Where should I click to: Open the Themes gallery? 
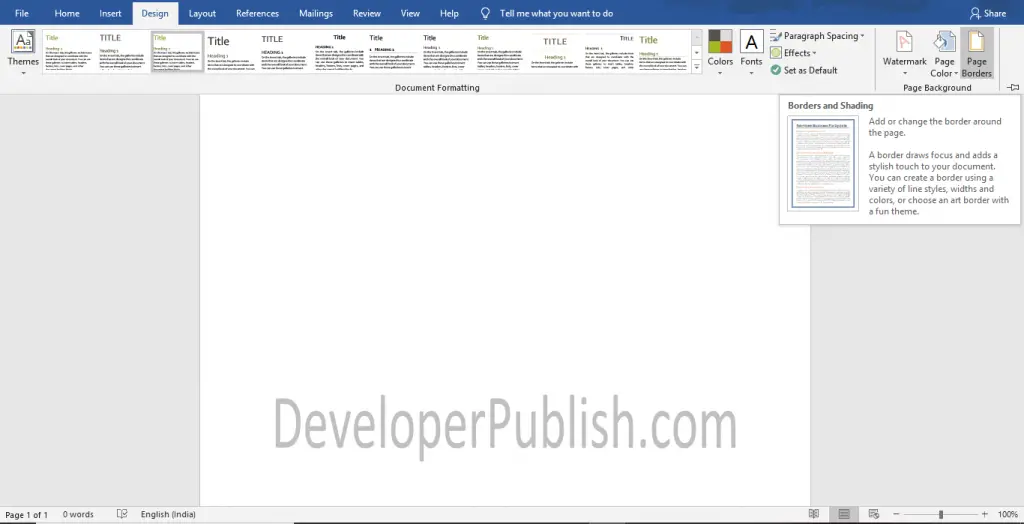[x=23, y=51]
